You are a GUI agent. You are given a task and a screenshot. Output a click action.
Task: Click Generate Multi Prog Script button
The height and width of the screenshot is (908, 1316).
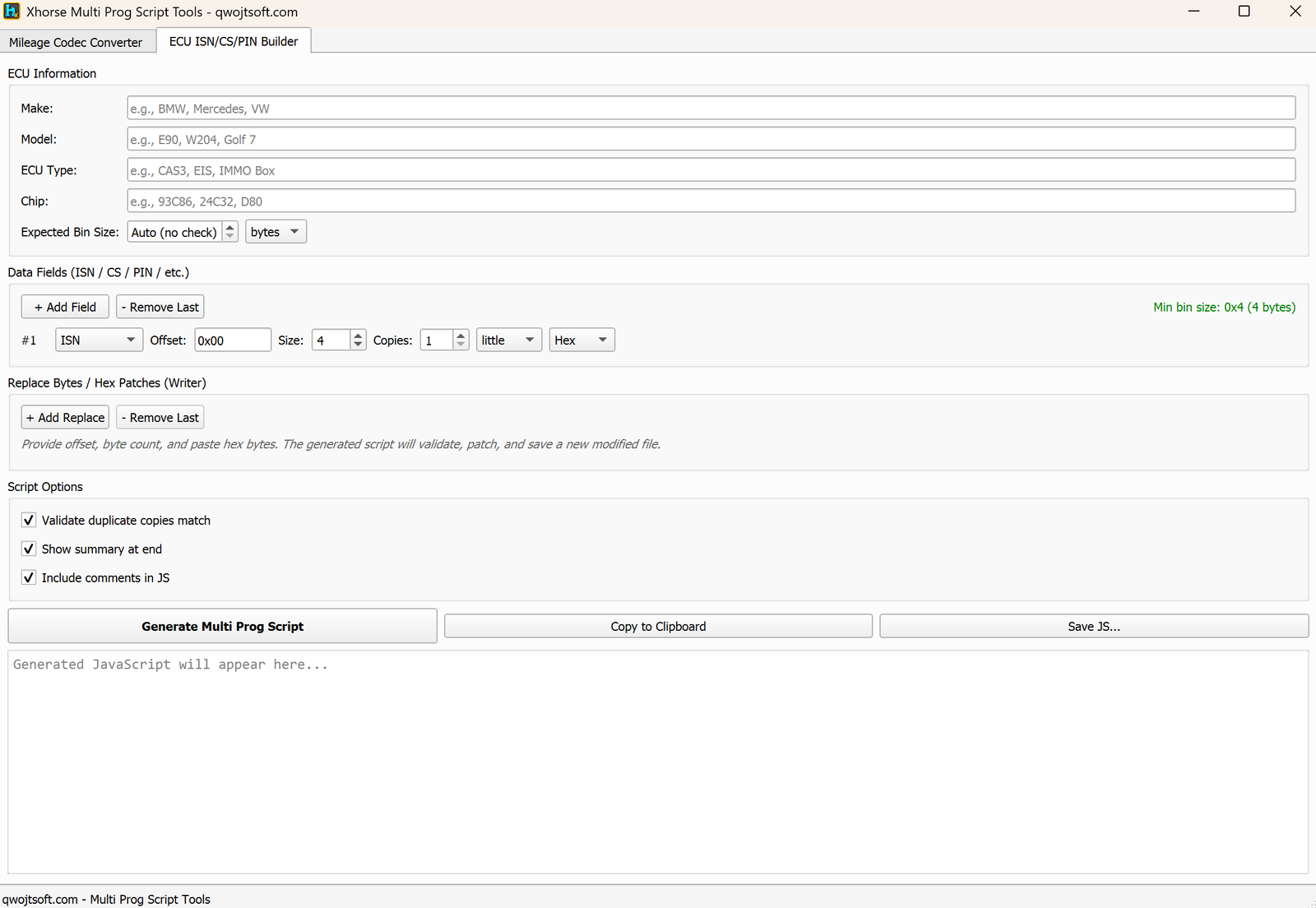pos(222,626)
